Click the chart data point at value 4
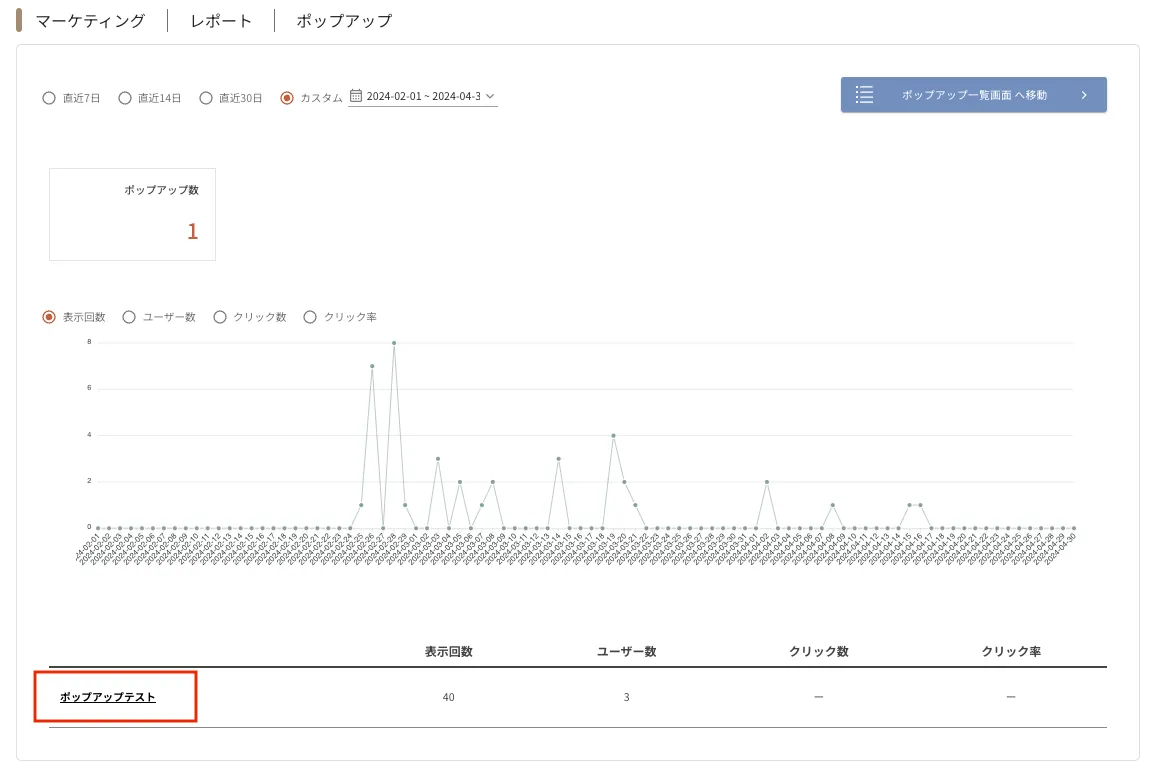Screen dimensions: 1153x781 pyautogui.click(x=613, y=435)
